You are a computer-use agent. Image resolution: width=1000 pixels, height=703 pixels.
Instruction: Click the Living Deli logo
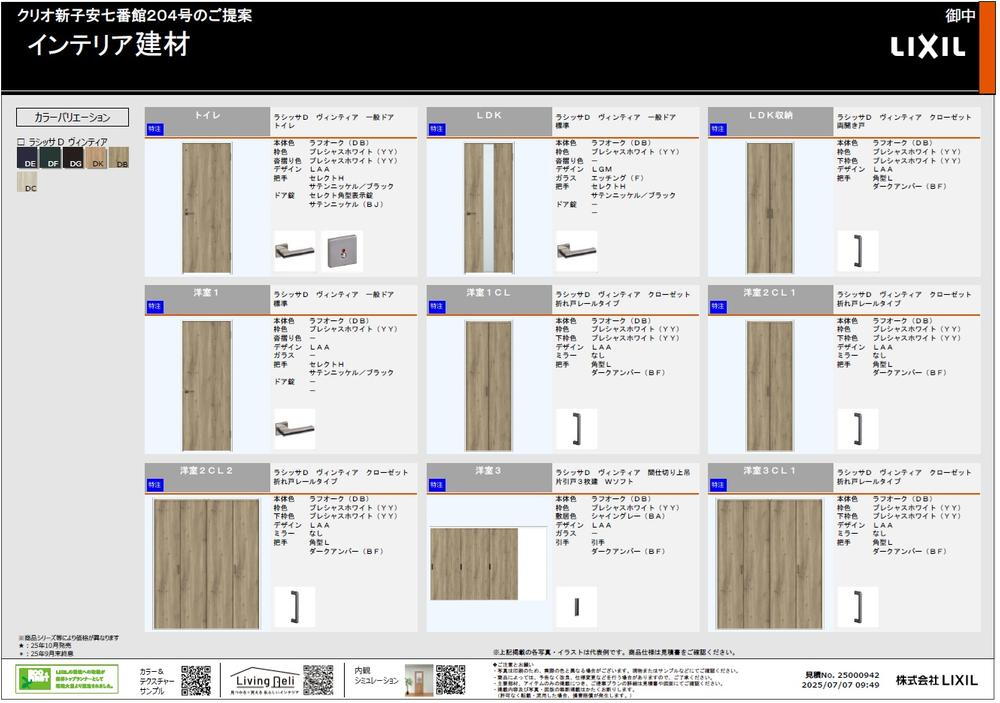point(265,681)
